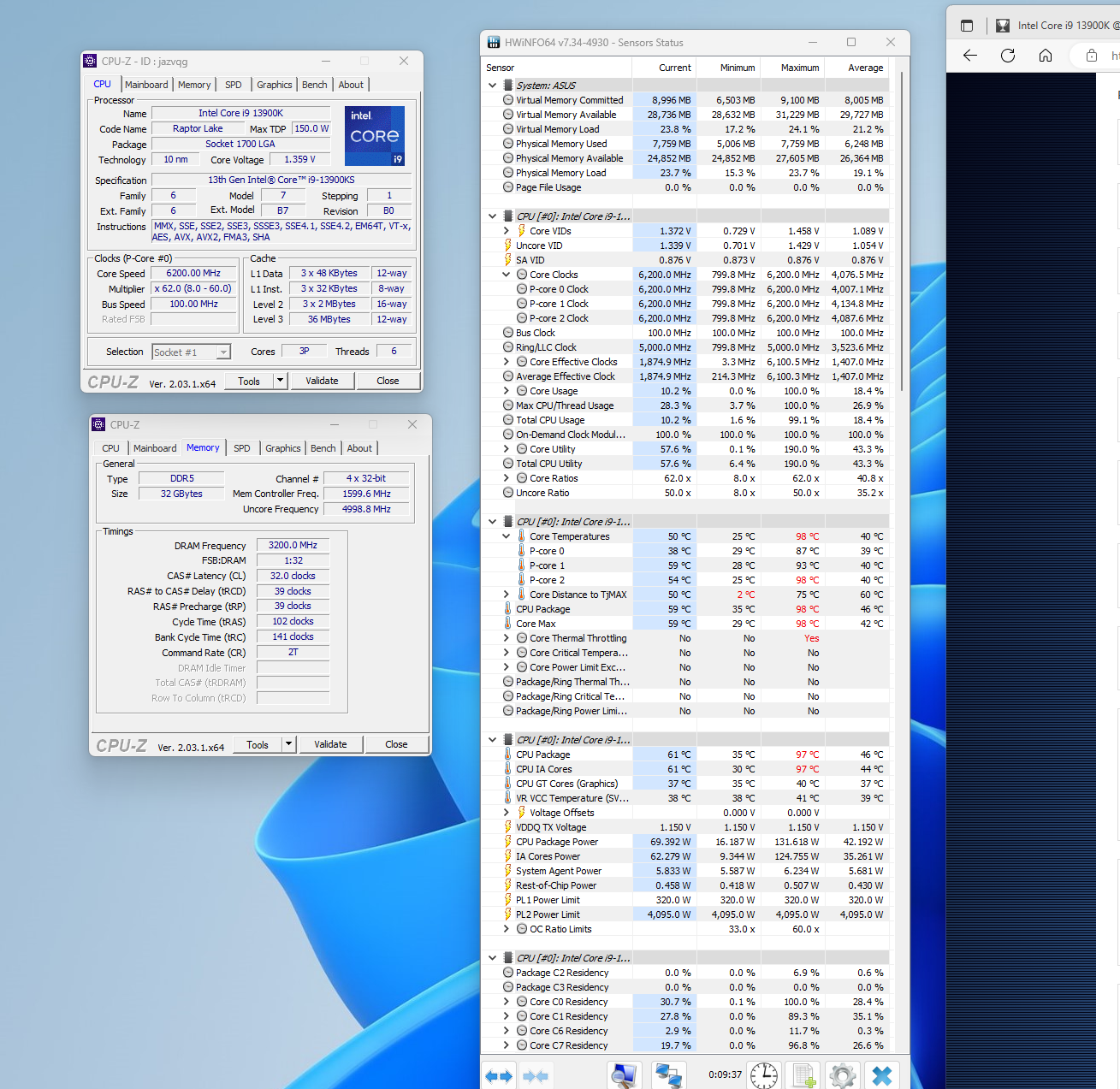Image resolution: width=1120 pixels, height=1089 pixels.
Task: Click the CPU Package Power lightning icon
Action: 507,842
